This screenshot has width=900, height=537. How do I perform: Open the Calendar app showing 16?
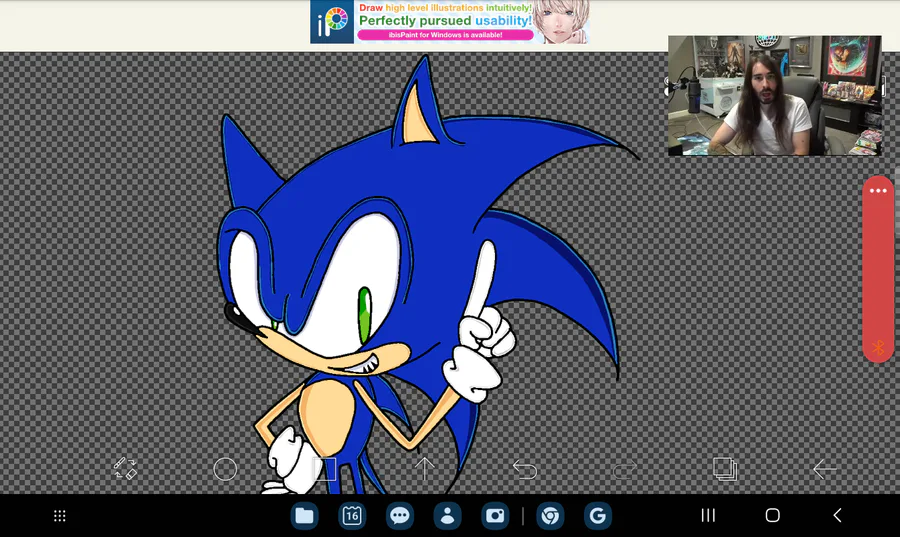pyautogui.click(x=352, y=516)
